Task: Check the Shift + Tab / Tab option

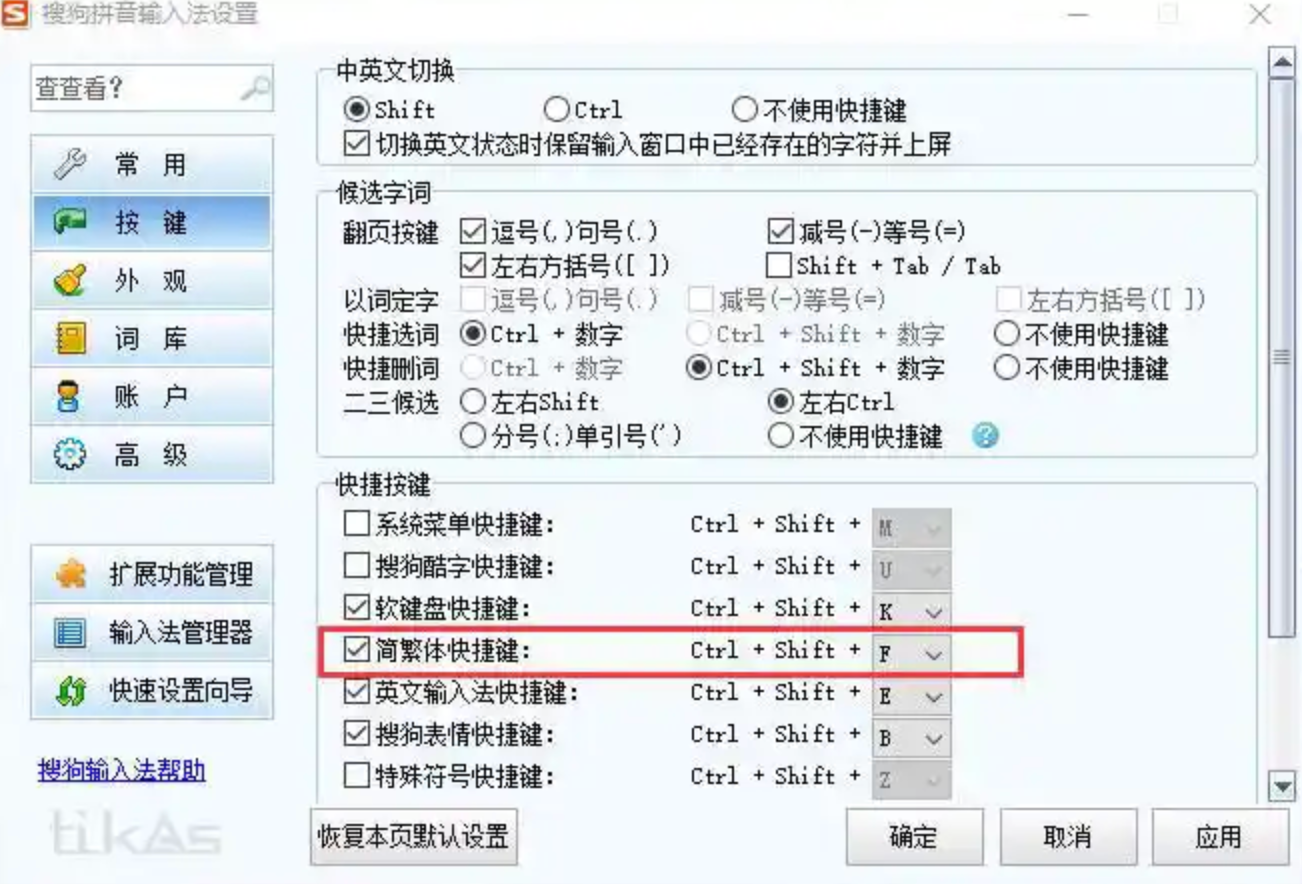Action: click(779, 266)
